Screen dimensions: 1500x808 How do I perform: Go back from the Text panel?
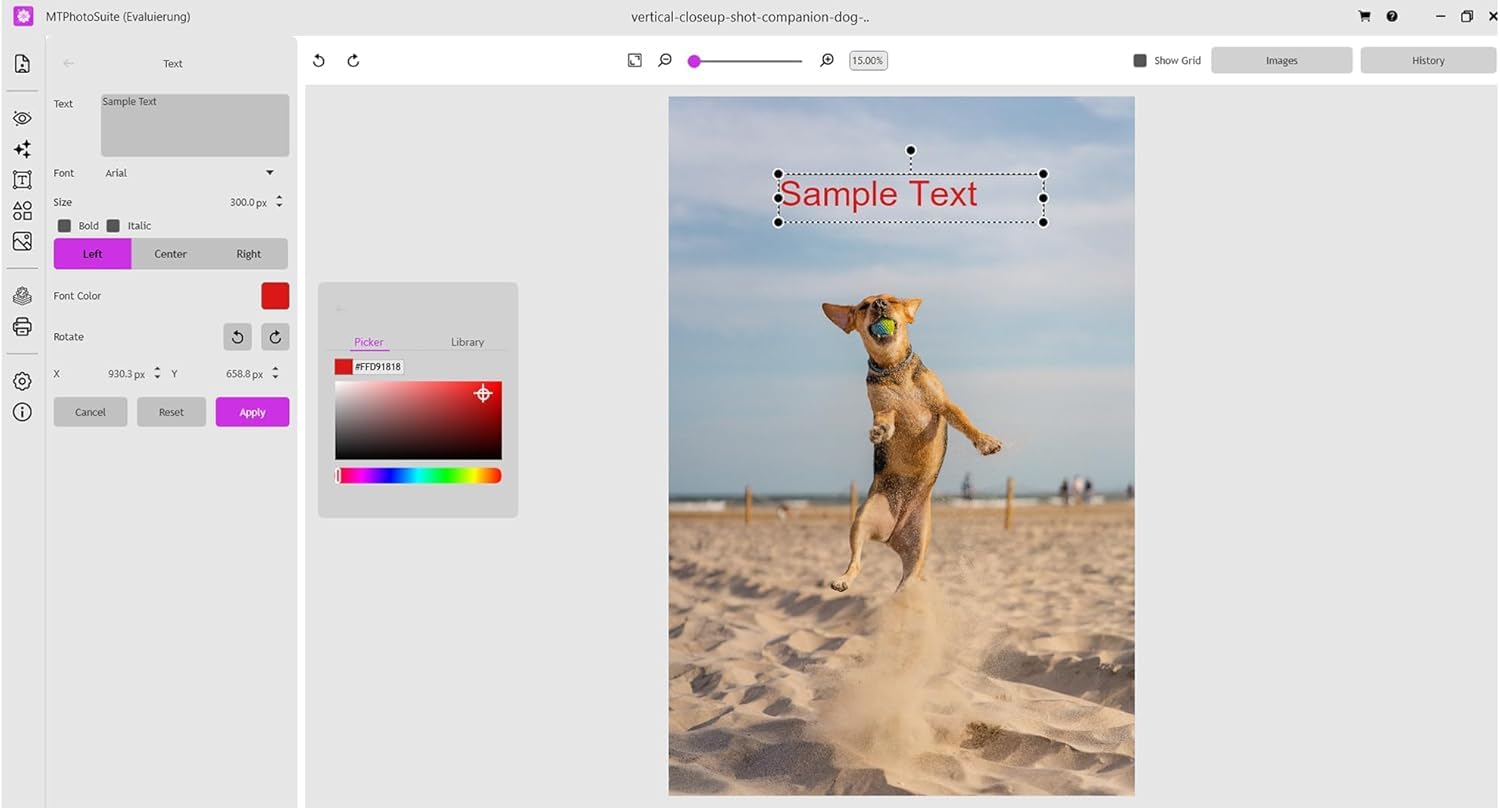[x=68, y=63]
